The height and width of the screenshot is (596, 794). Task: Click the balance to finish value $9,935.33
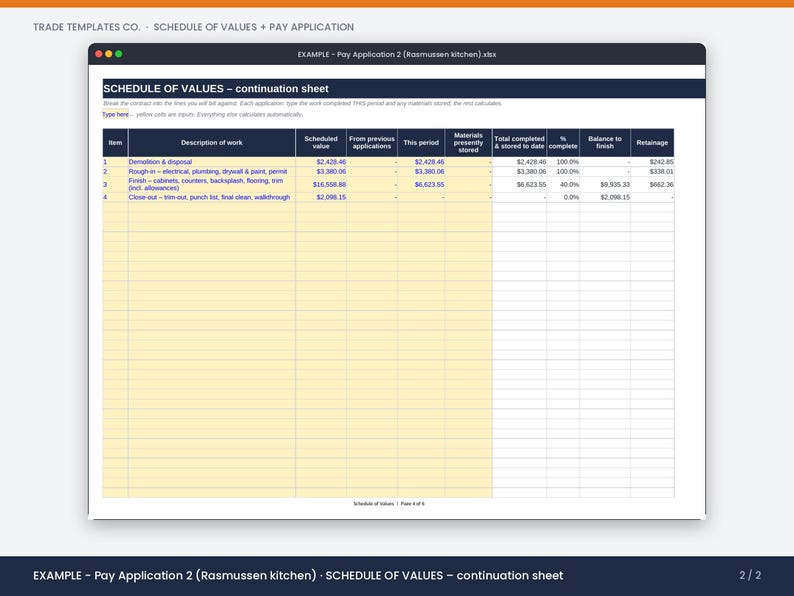[605, 184]
